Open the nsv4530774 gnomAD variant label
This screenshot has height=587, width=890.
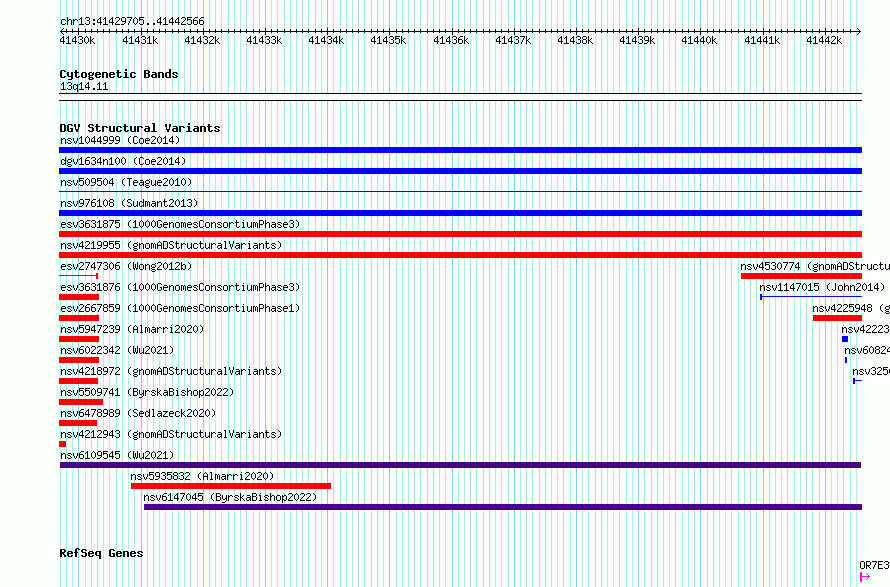pyautogui.click(x=815, y=266)
